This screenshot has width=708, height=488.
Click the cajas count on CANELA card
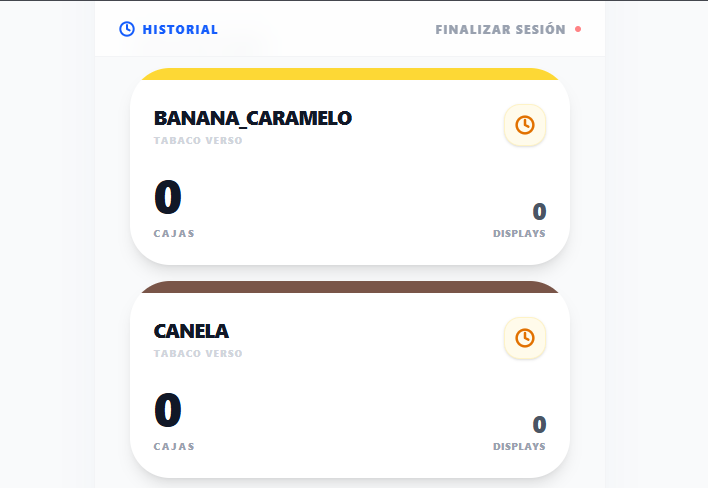168,410
